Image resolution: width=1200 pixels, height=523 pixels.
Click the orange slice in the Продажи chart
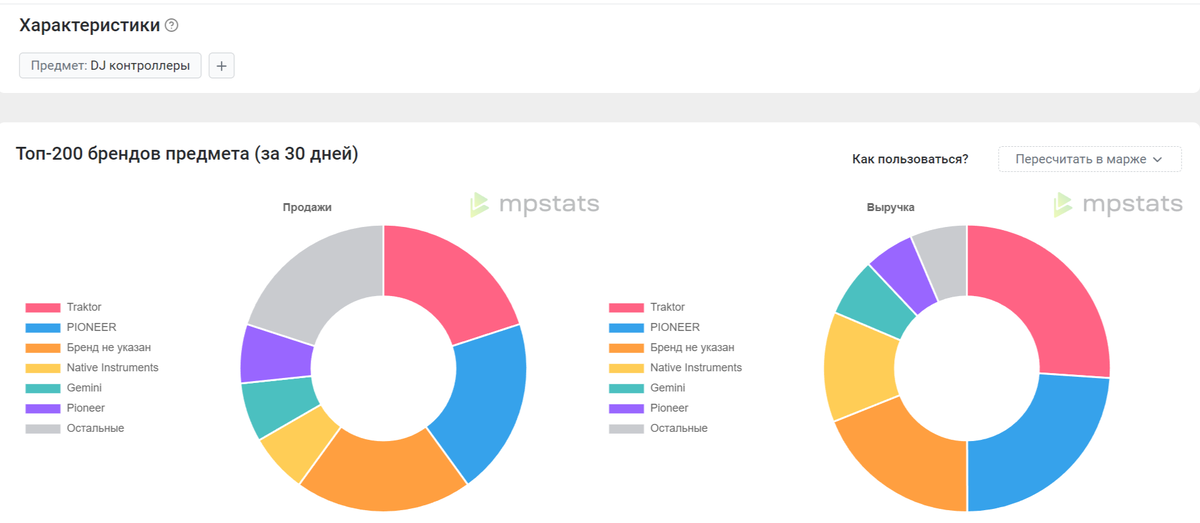[x=383, y=475]
